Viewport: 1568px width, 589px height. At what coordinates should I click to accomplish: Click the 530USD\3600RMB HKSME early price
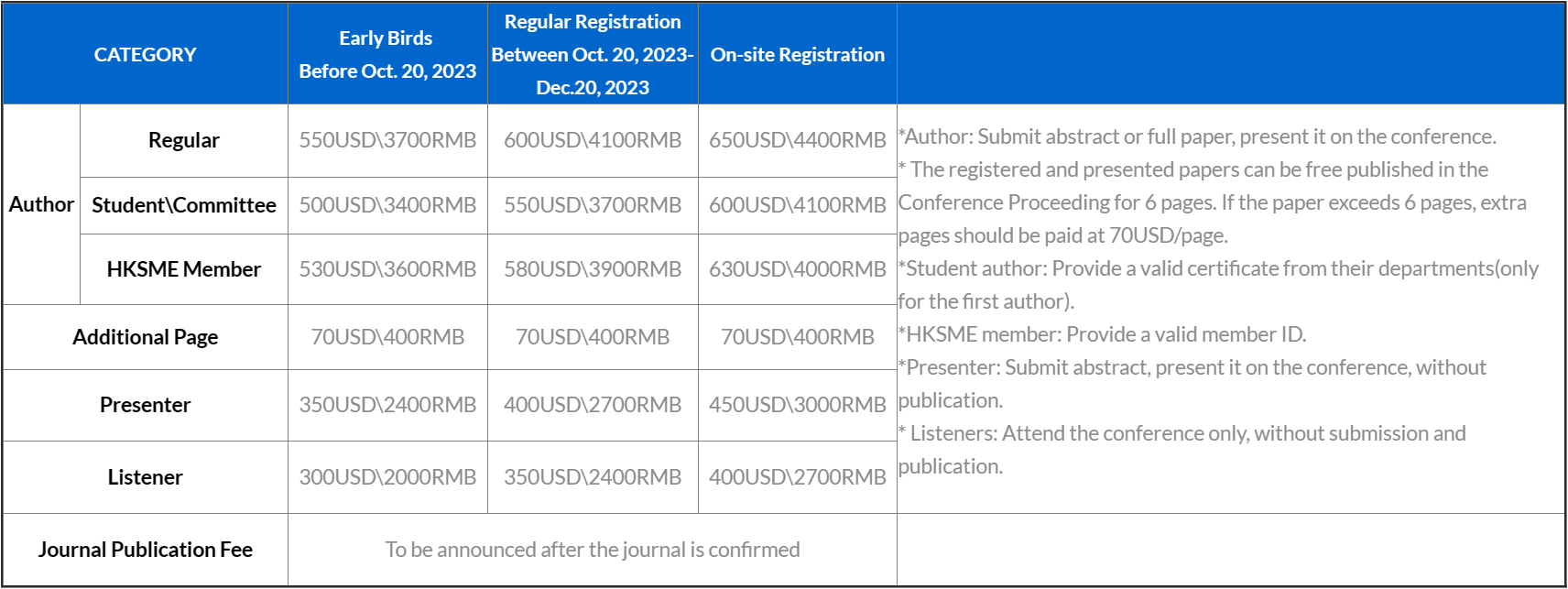(x=387, y=269)
